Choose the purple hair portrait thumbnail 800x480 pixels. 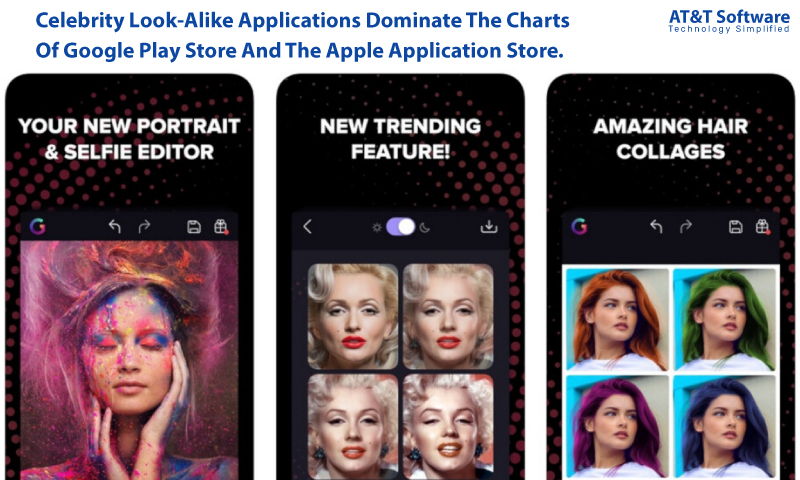click(617, 427)
